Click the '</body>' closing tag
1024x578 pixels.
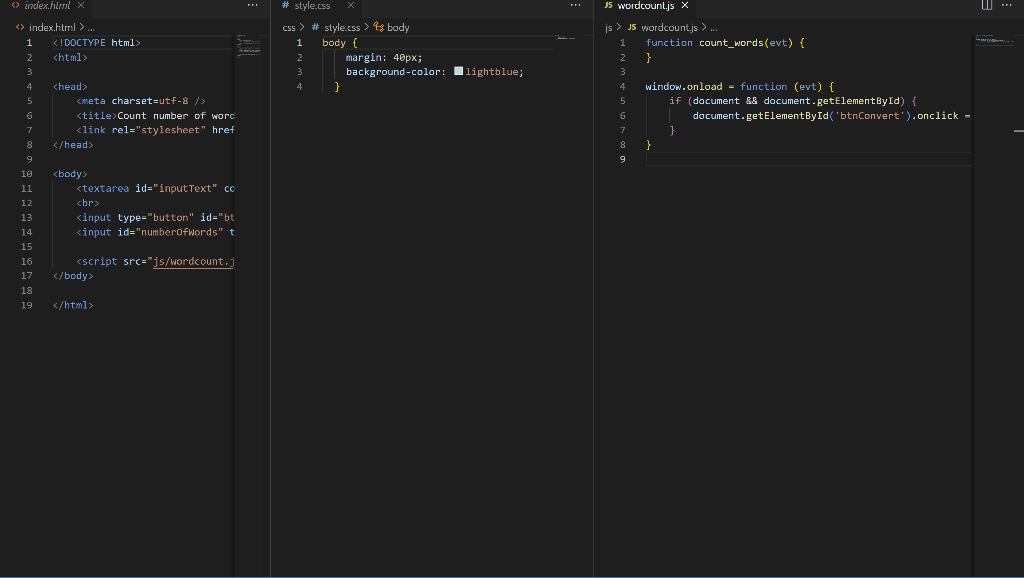tap(73, 276)
